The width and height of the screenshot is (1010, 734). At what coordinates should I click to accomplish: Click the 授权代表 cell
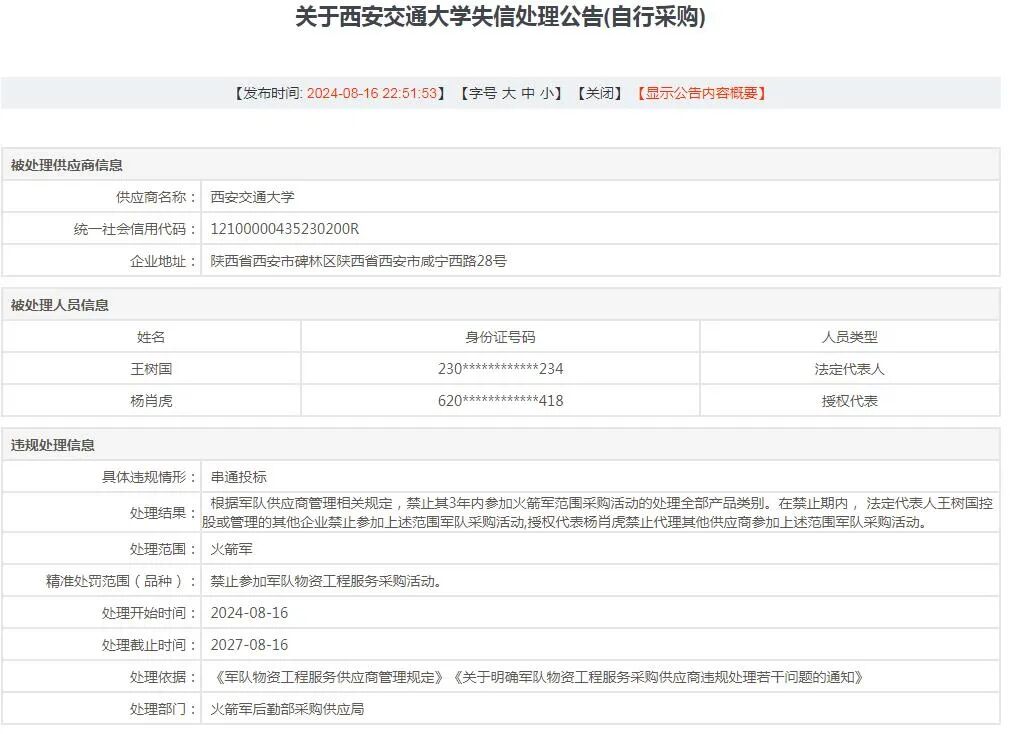[x=850, y=400]
